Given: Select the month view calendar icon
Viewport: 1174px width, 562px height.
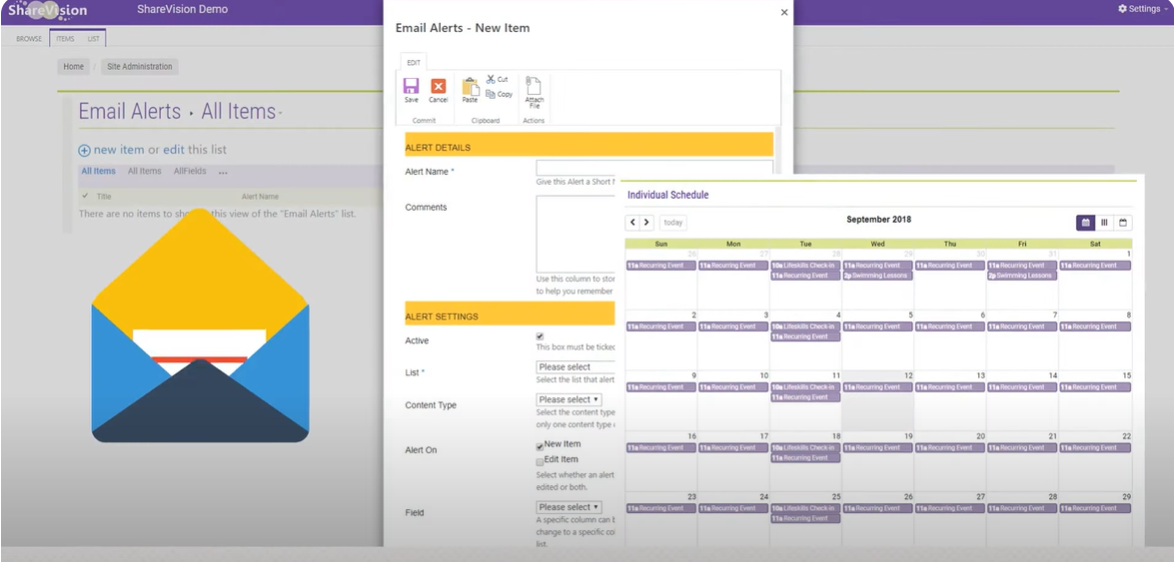Looking at the screenshot, I should [1086, 222].
